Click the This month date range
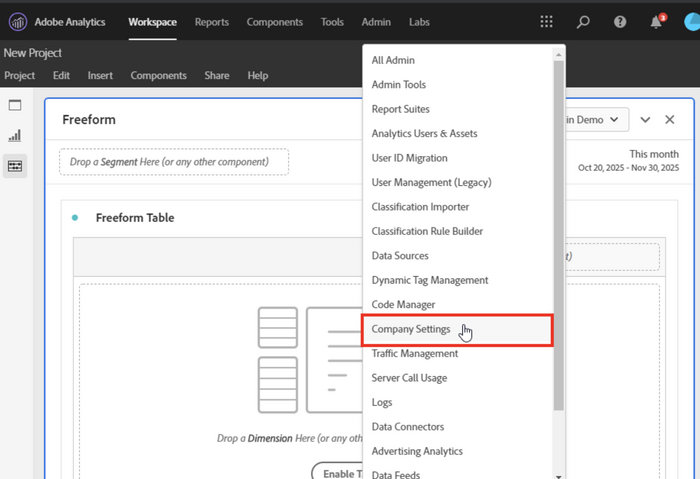This screenshot has height=479, width=700. [x=629, y=161]
